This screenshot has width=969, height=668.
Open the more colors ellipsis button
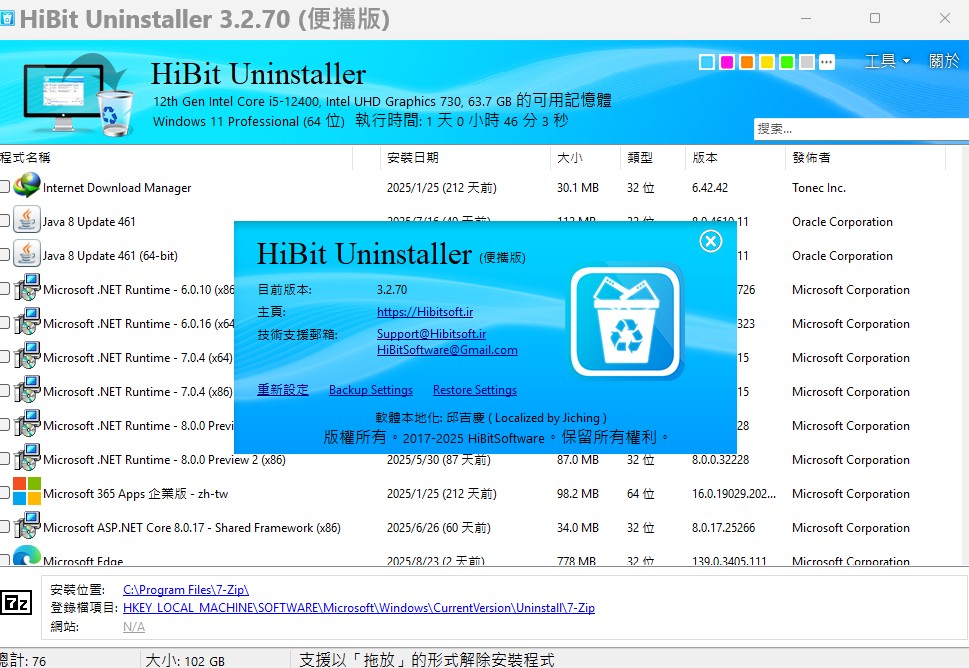[x=827, y=62]
